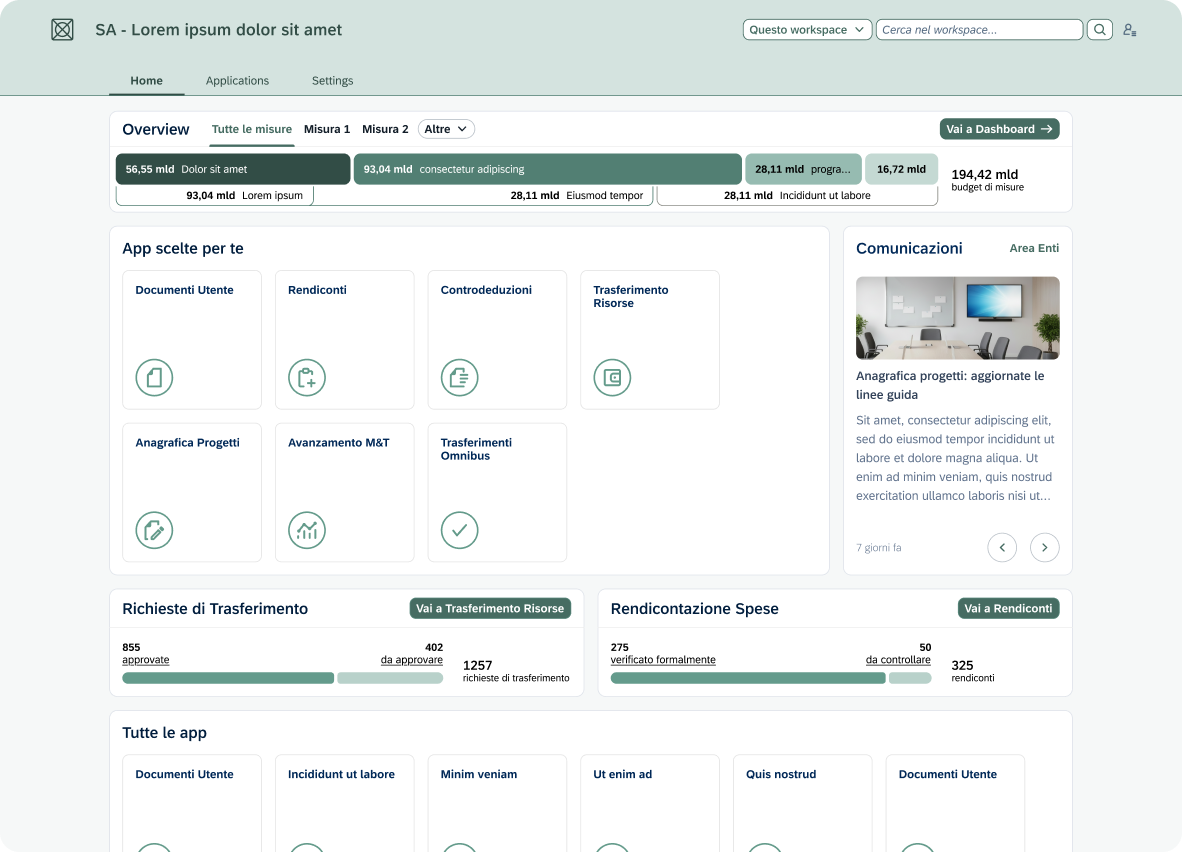Click the Trasferimento Risorse card icon
This screenshot has width=1182, height=853.
[612, 377]
